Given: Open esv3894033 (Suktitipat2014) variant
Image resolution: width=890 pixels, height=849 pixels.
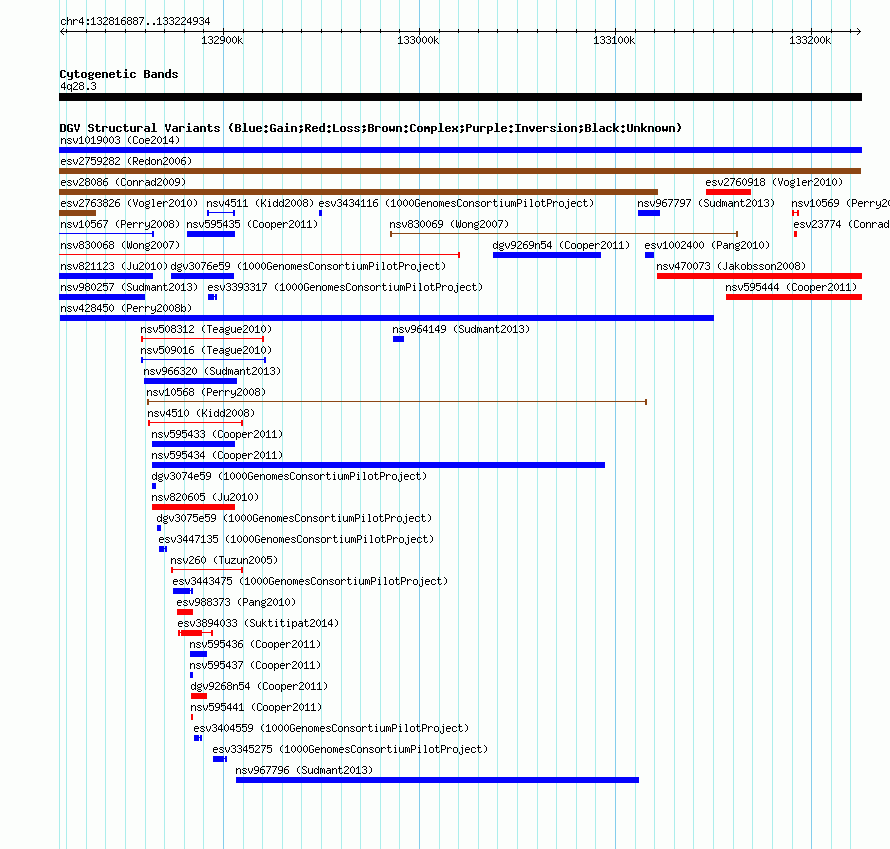Looking at the screenshot, I should (x=258, y=623).
